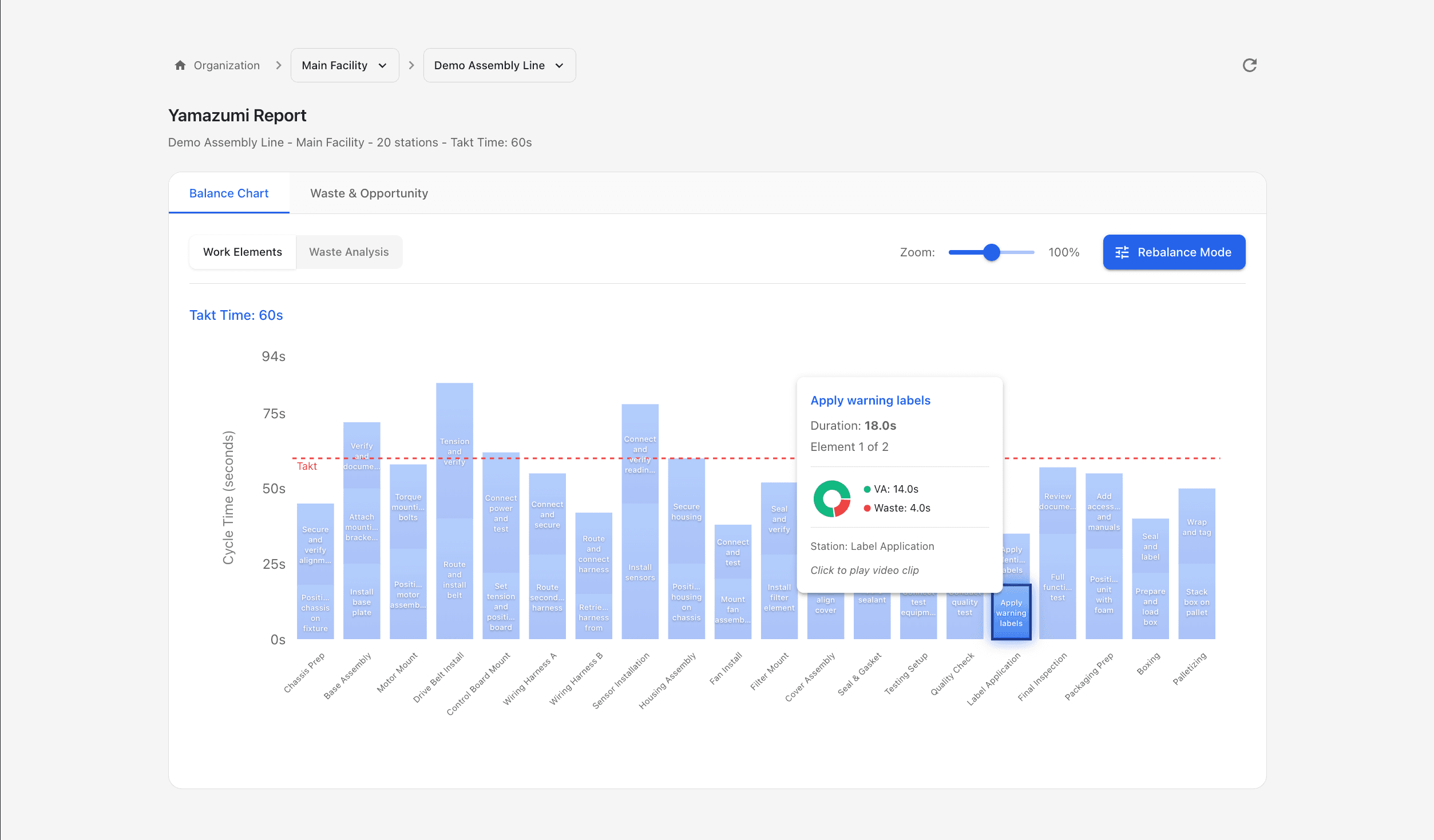Switch to the Waste & Opportunity tab
Viewport: 1434px width, 840px height.
pos(369,193)
